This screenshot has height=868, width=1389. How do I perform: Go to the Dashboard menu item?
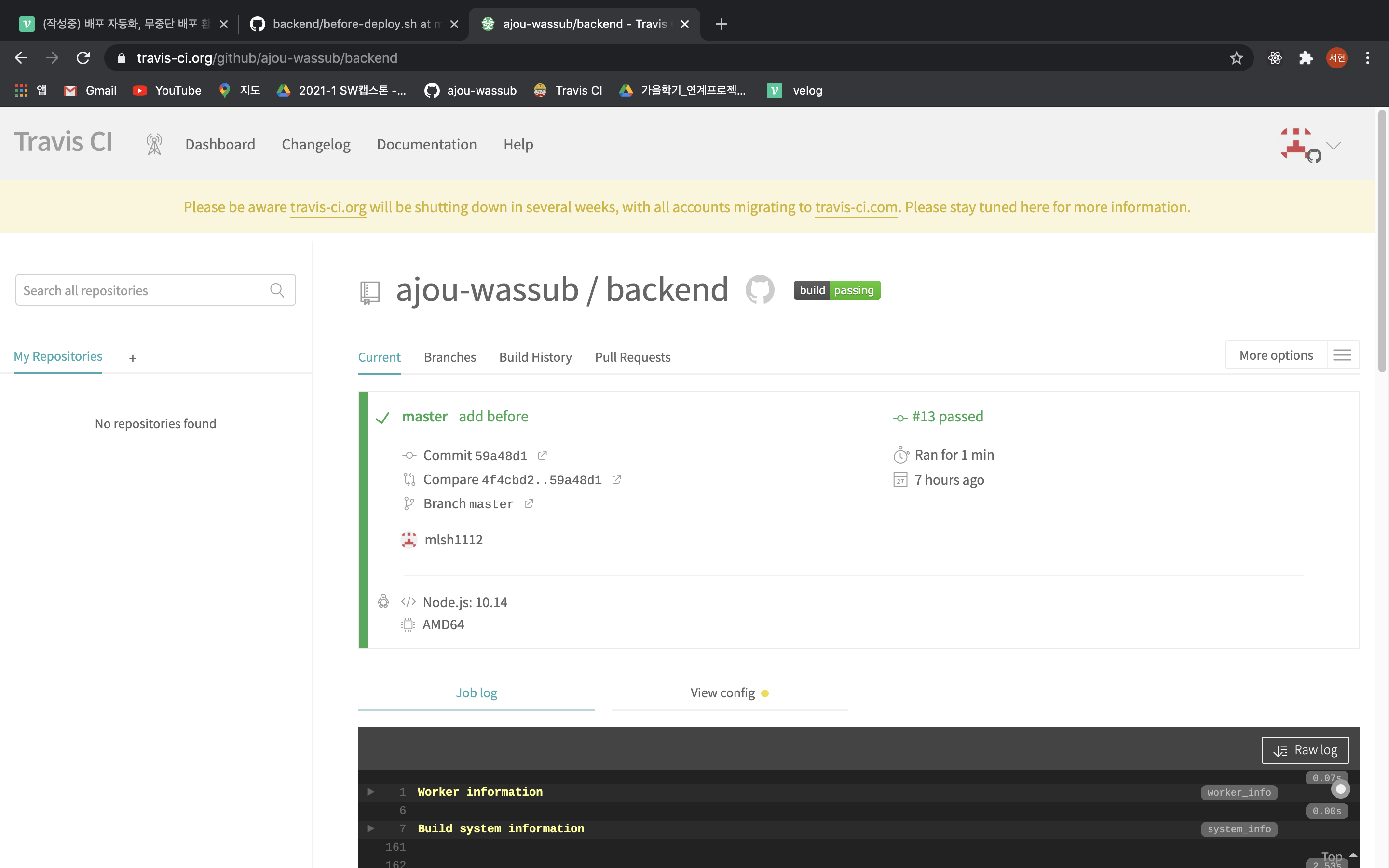coord(220,144)
